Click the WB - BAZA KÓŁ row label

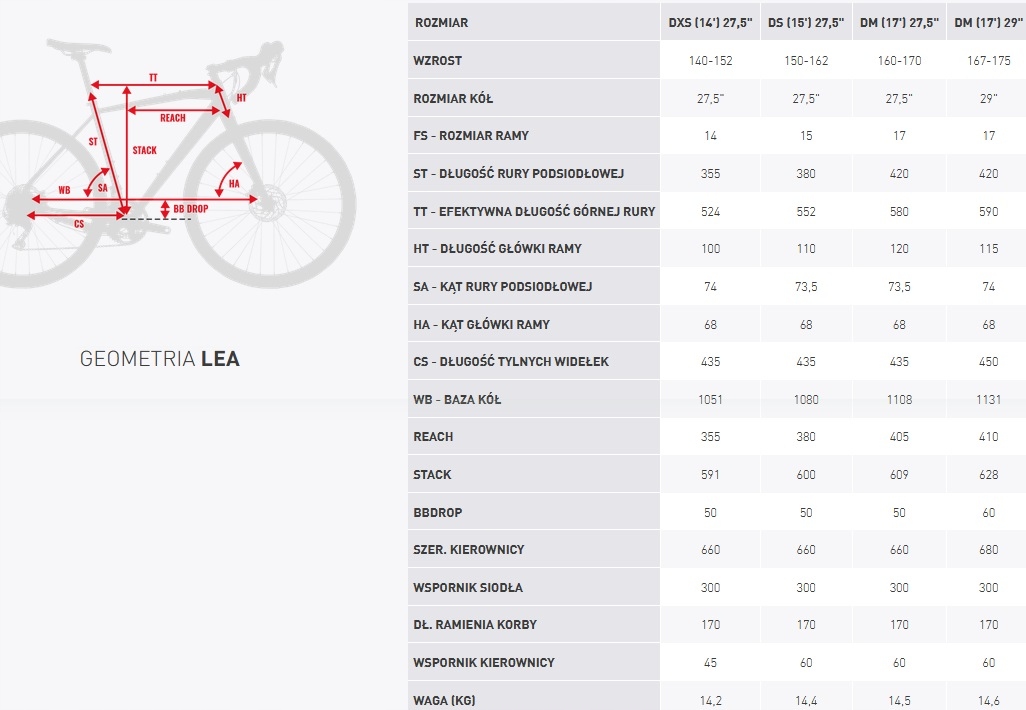(457, 399)
